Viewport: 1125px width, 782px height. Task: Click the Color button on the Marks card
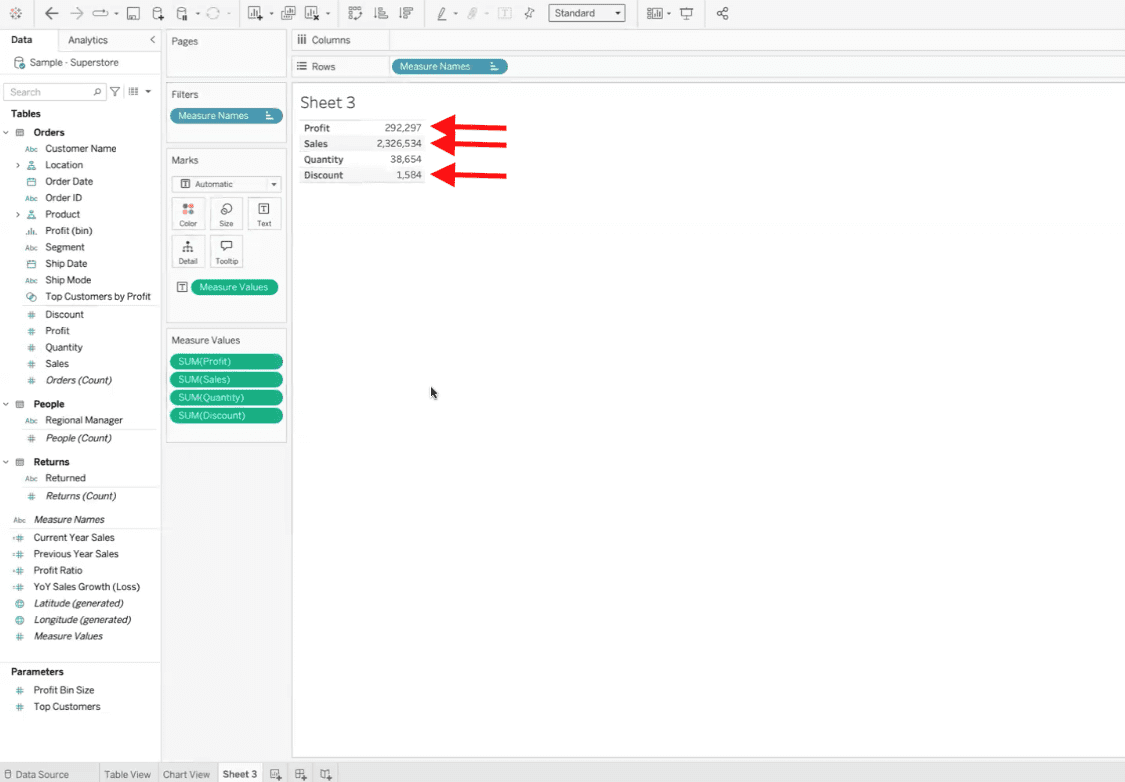pyautogui.click(x=188, y=213)
